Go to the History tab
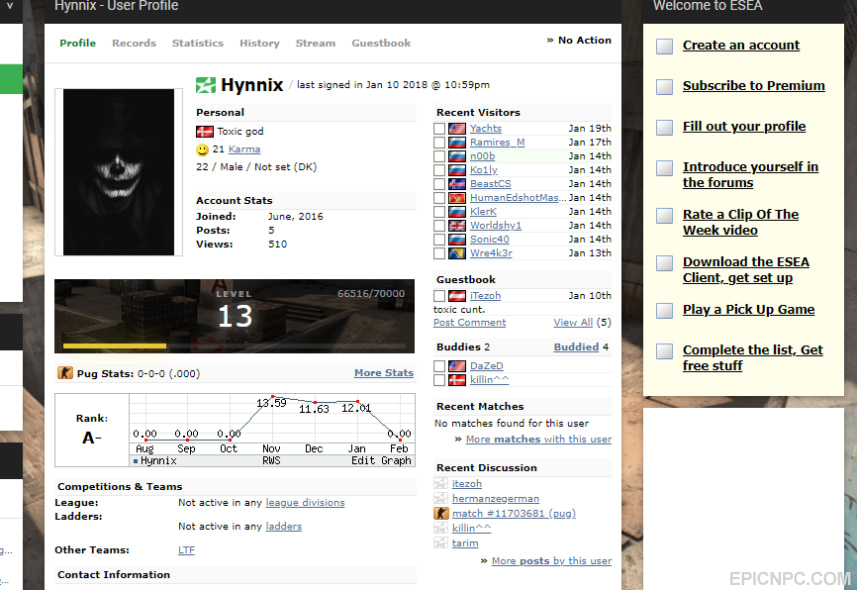 259,43
